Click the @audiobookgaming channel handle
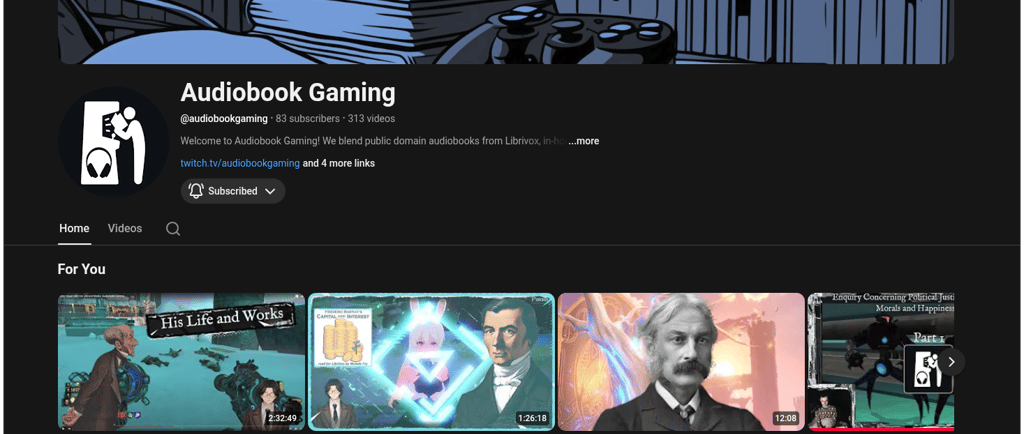The image size is (1024, 434). pyautogui.click(x=224, y=119)
